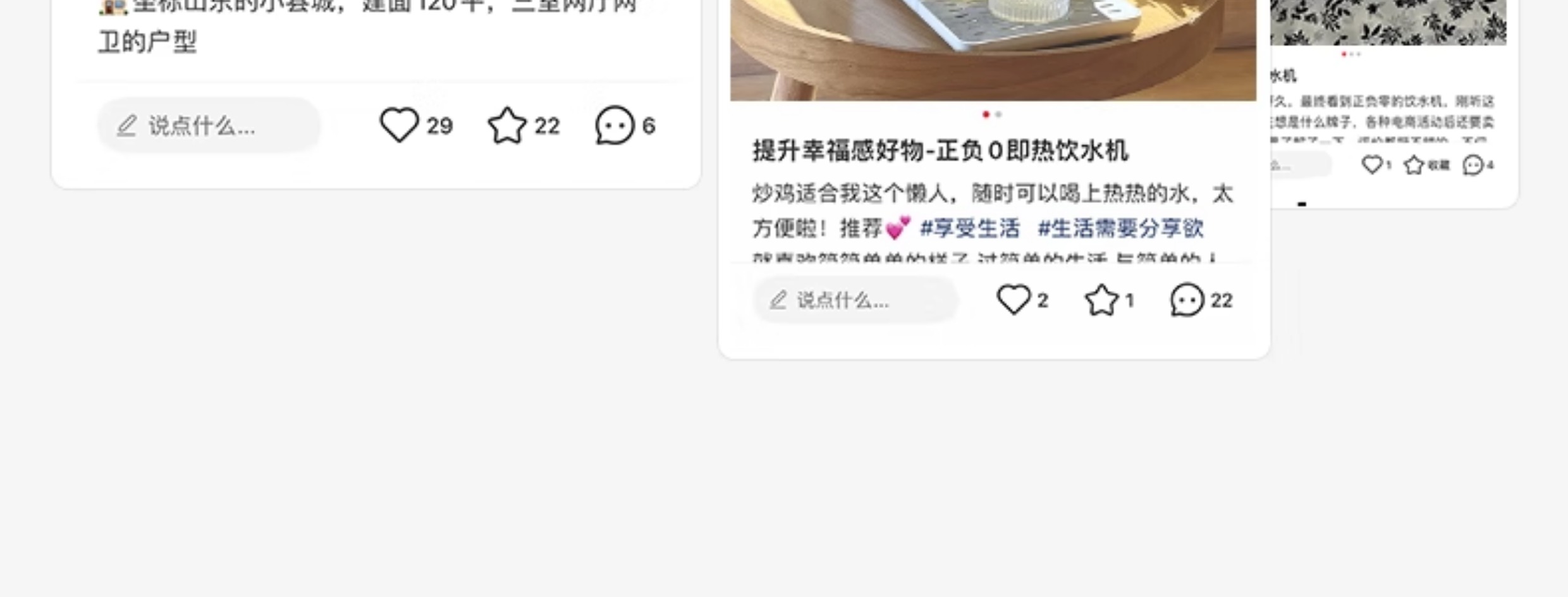
Task: Open the wooden table photo
Action: 993,50
